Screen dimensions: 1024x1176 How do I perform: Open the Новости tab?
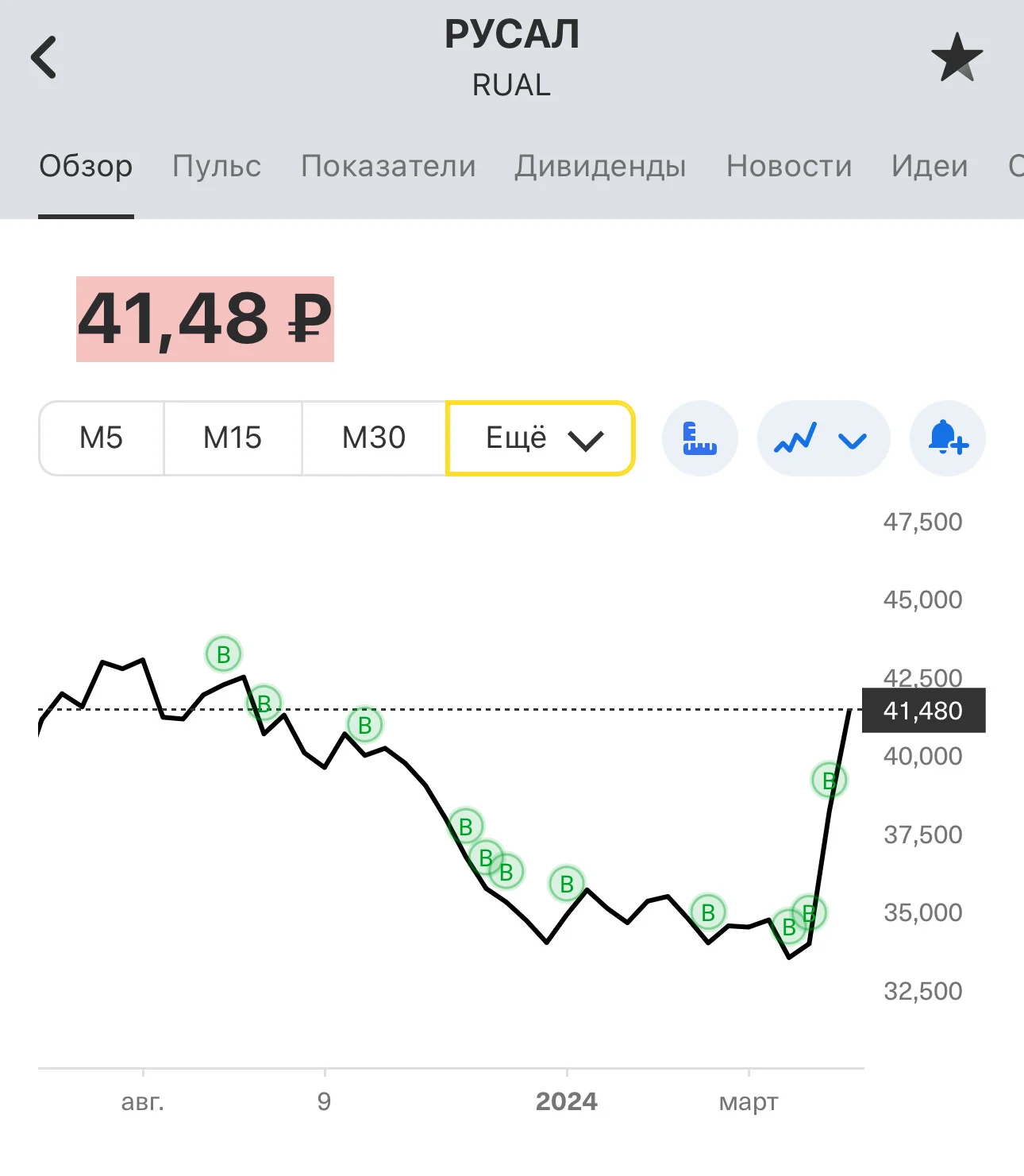tap(789, 166)
